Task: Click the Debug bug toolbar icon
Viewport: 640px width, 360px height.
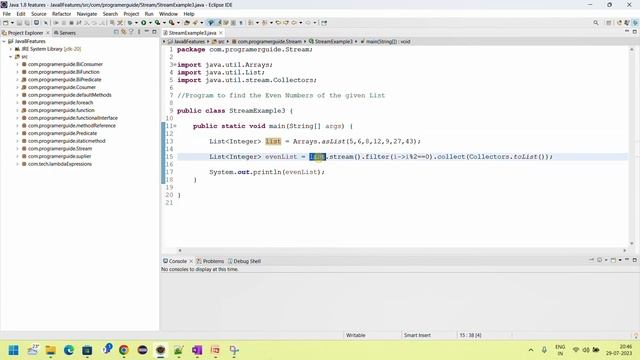Action: point(130,23)
